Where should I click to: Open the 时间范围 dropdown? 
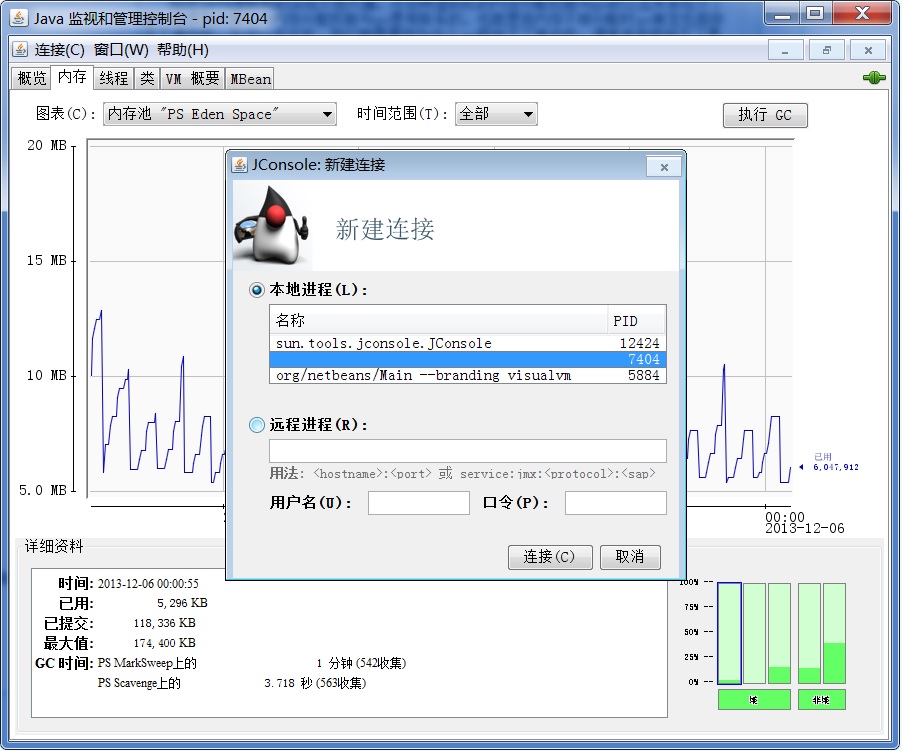tap(496, 114)
